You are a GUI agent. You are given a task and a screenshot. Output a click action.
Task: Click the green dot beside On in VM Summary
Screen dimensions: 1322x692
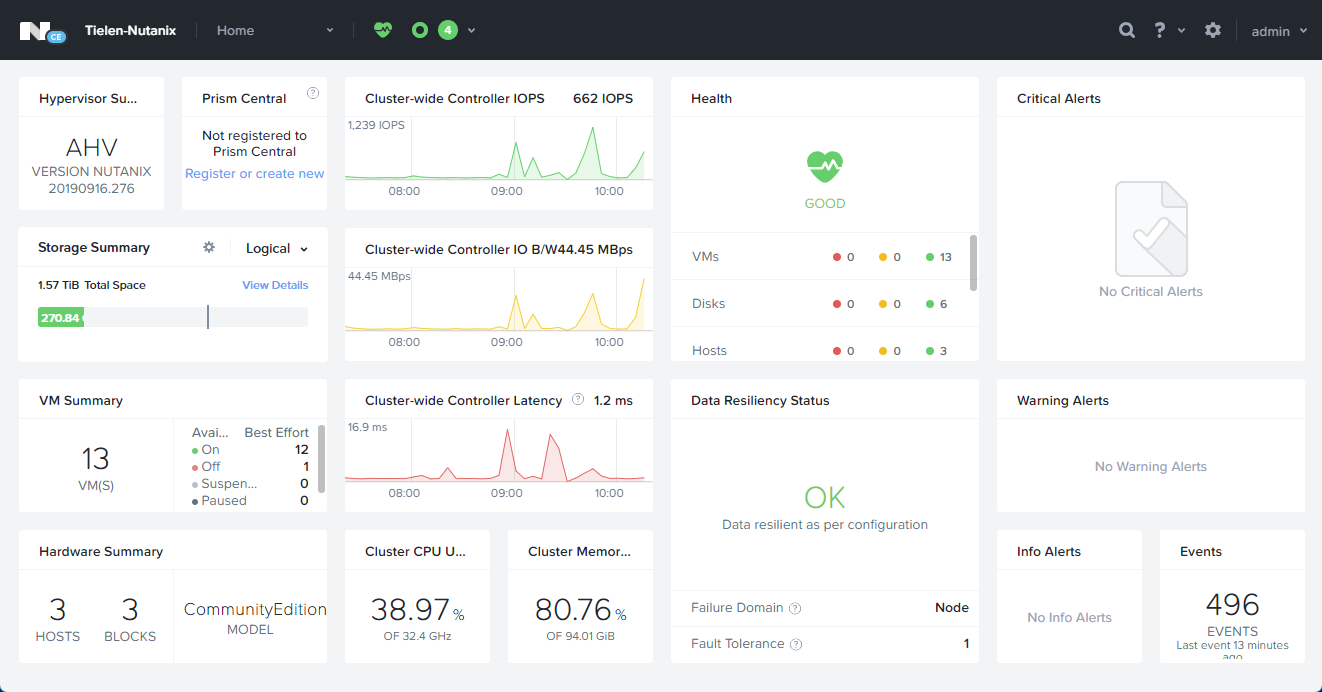194,450
